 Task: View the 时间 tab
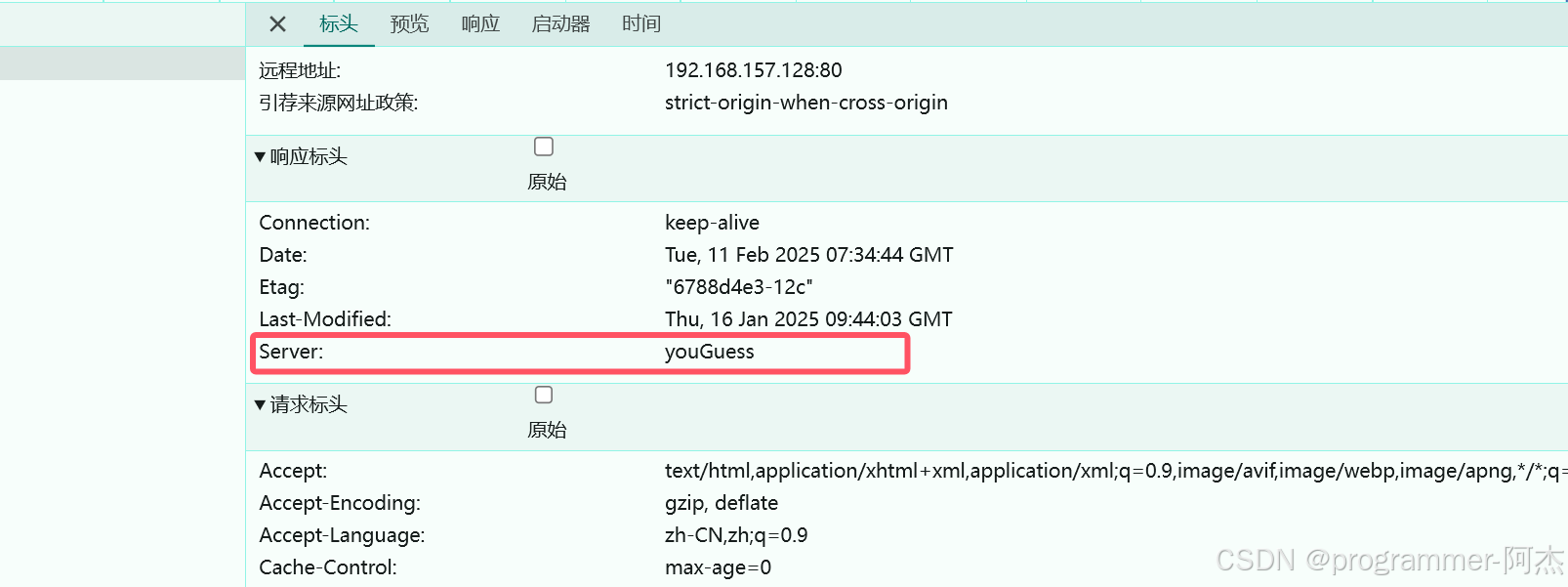click(640, 23)
